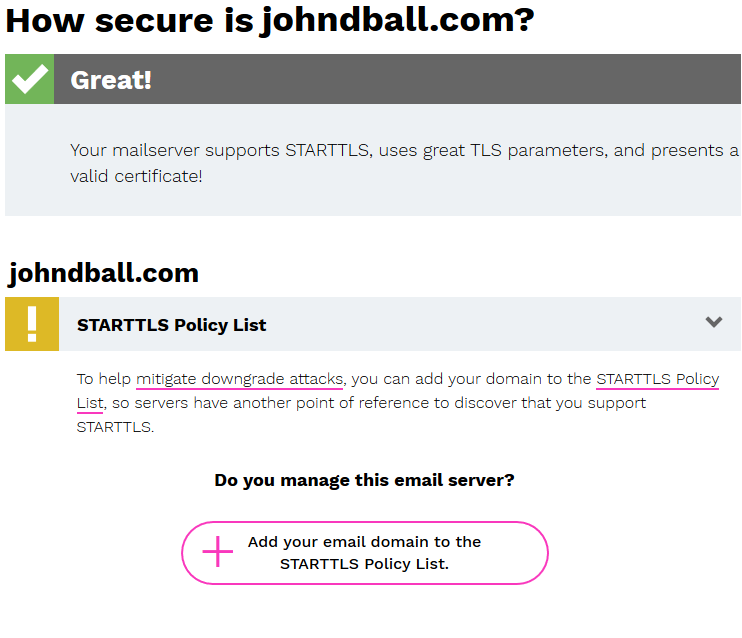The width and height of the screenshot is (742, 638).
Task: Click the yellow exclamation warning icon
Action: pyautogui.click(x=32, y=324)
